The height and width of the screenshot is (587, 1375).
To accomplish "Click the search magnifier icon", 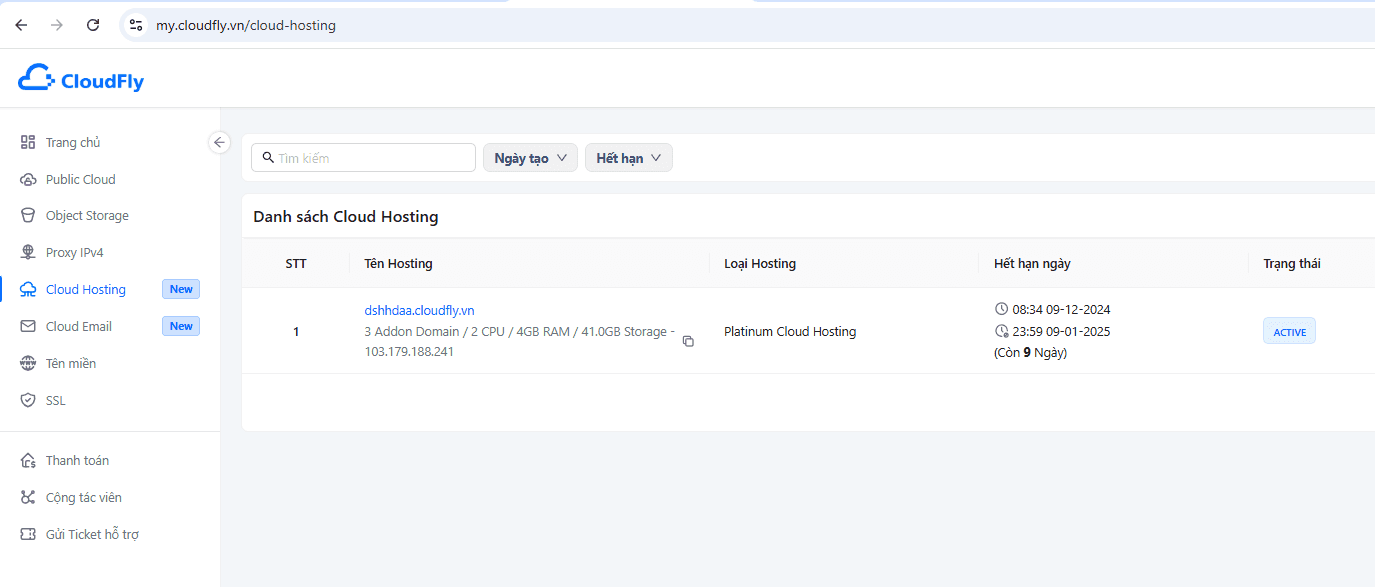I will (268, 157).
